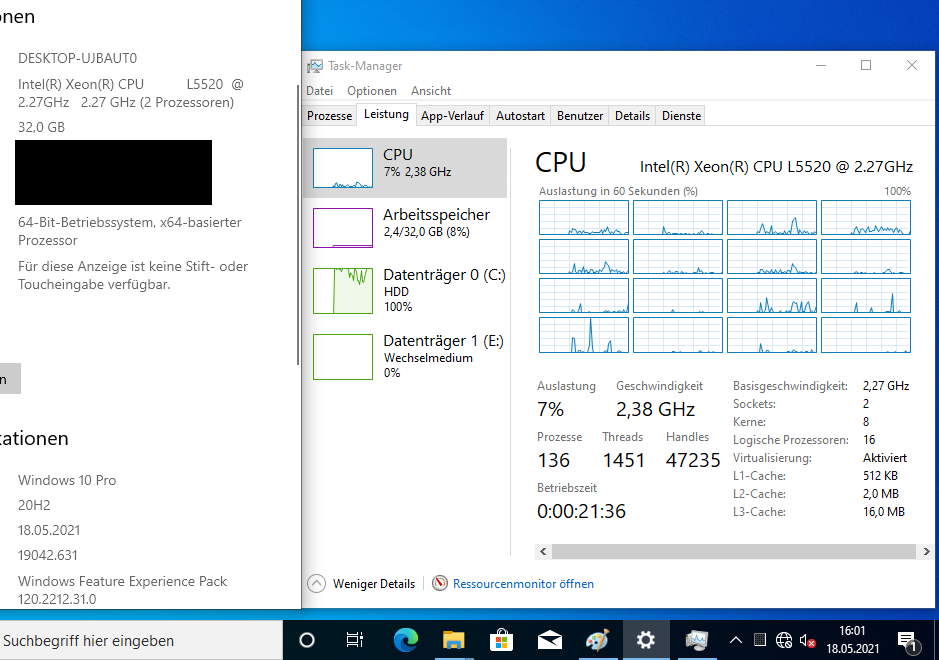Select the Arbeitsspeicher performance entry

tap(405, 228)
